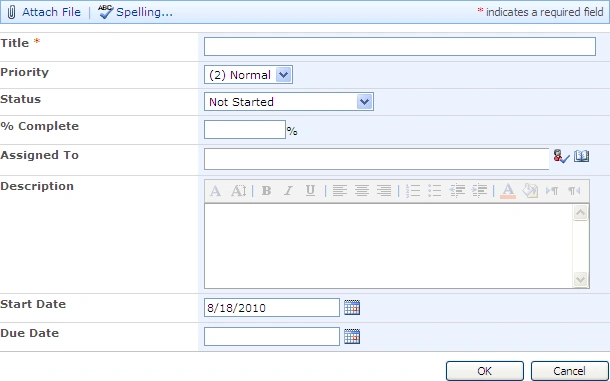This screenshot has height=381, width=610.
Task: Click the Attach File link text
Action: (x=51, y=12)
